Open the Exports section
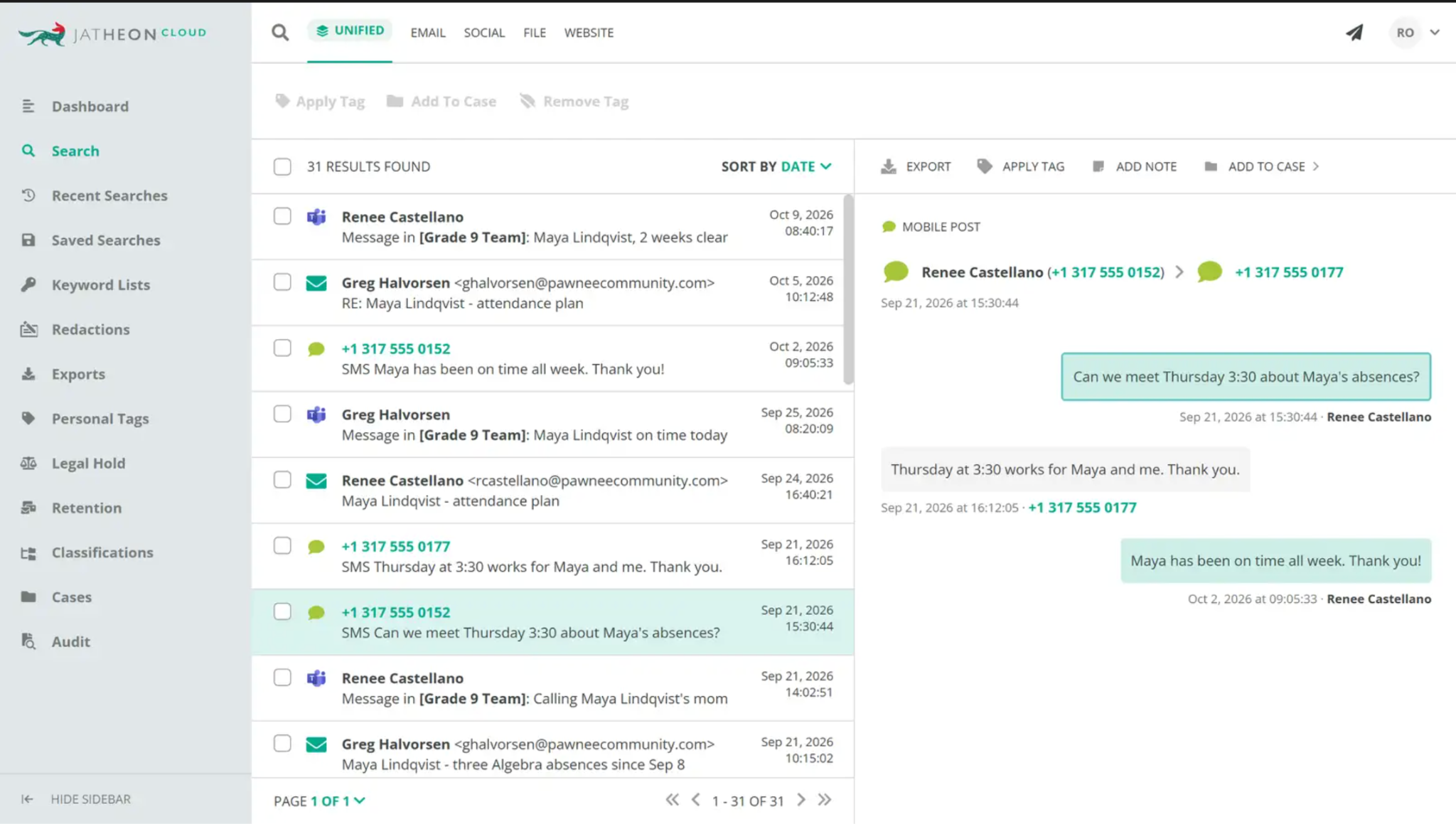 pos(78,374)
